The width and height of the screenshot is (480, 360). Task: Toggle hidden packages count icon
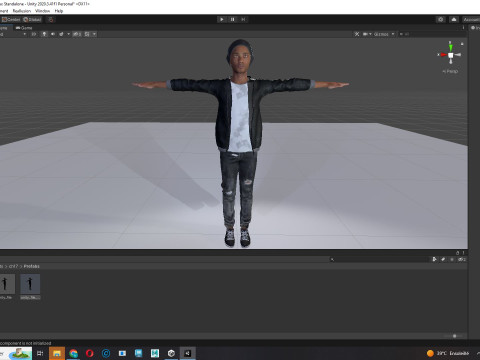(x=462, y=259)
